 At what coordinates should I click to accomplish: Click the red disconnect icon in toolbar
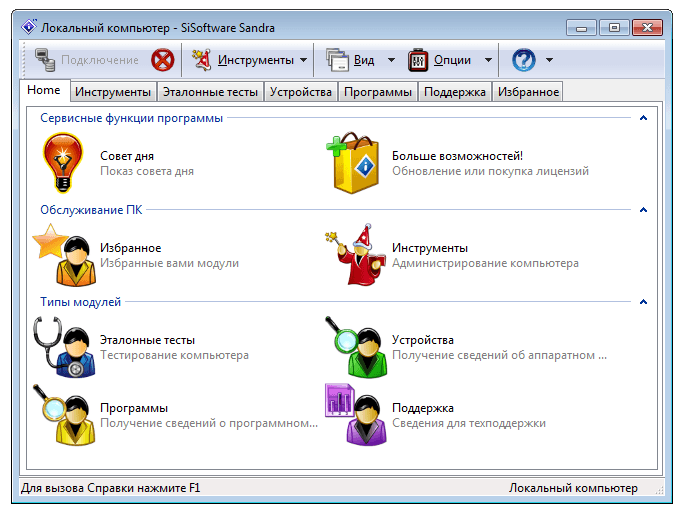pyautogui.click(x=163, y=60)
